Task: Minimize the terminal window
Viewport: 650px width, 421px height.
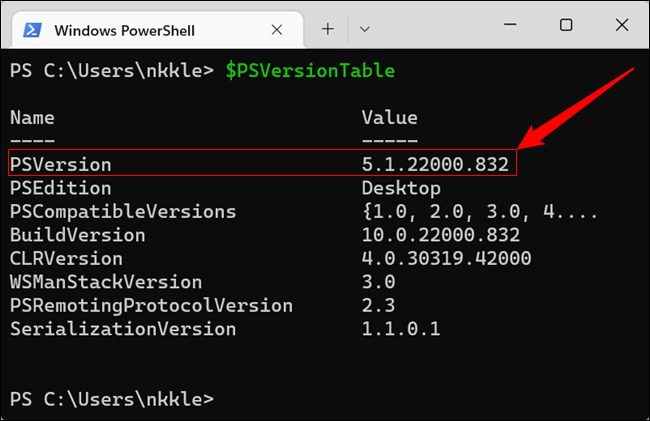Action: pos(510,25)
